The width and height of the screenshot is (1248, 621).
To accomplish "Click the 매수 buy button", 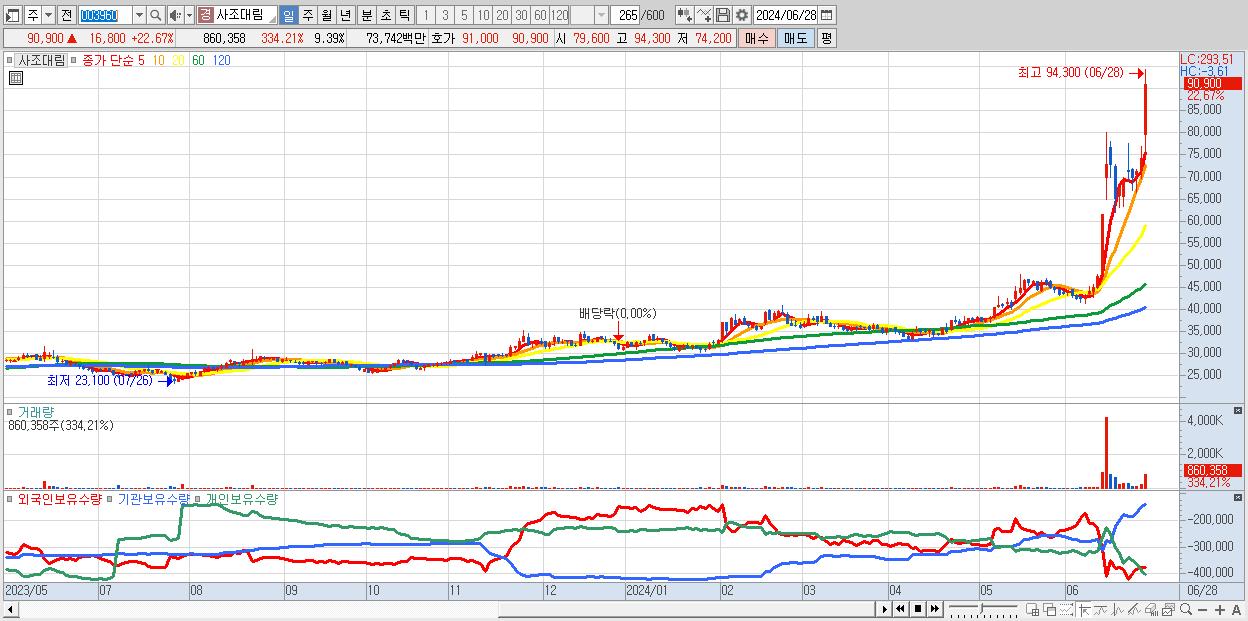I will pos(757,38).
